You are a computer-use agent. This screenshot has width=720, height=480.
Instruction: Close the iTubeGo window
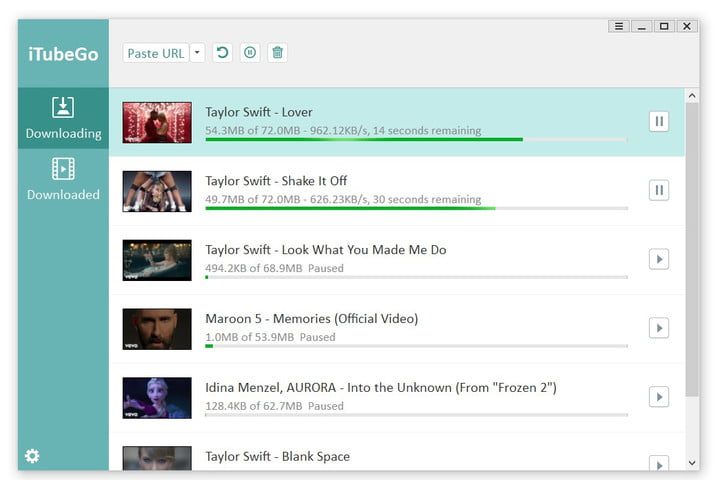point(686,26)
